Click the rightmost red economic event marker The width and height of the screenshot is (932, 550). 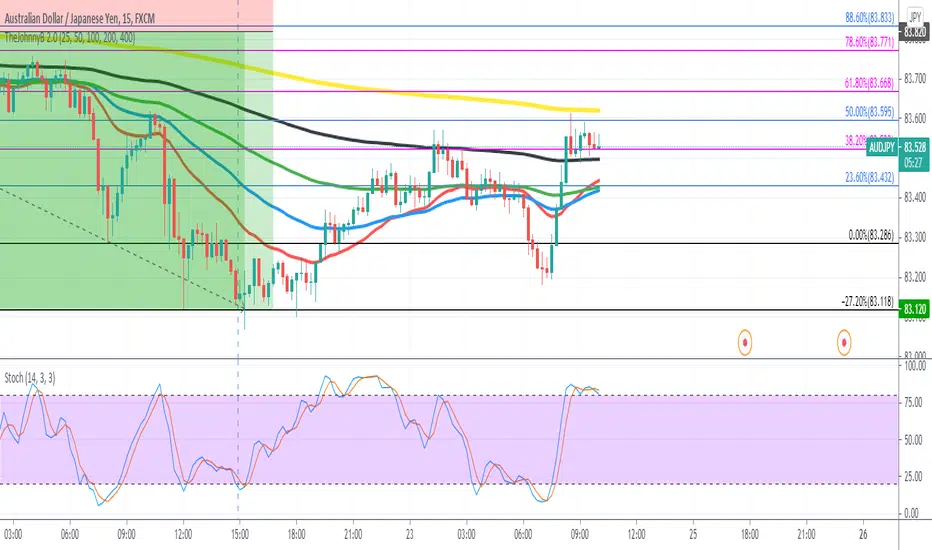tap(844, 342)
